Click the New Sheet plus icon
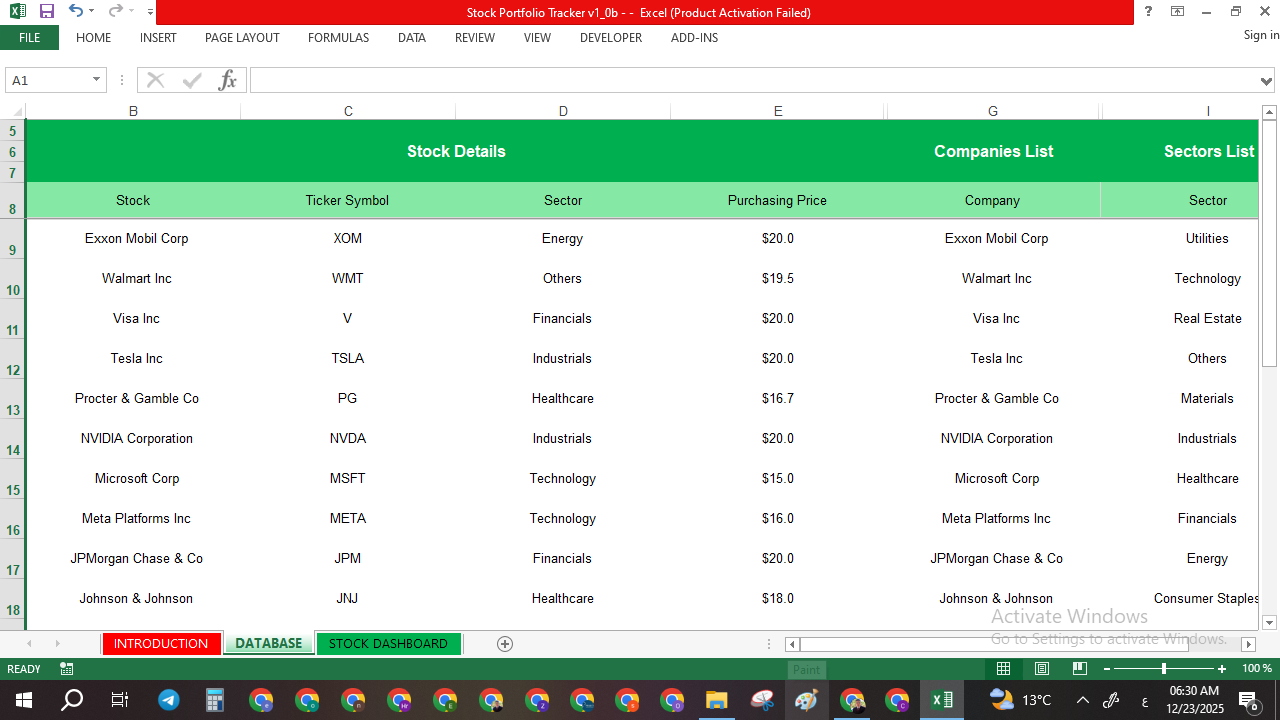The height and width of the screenshot is (720, 1280). [505, 644]
